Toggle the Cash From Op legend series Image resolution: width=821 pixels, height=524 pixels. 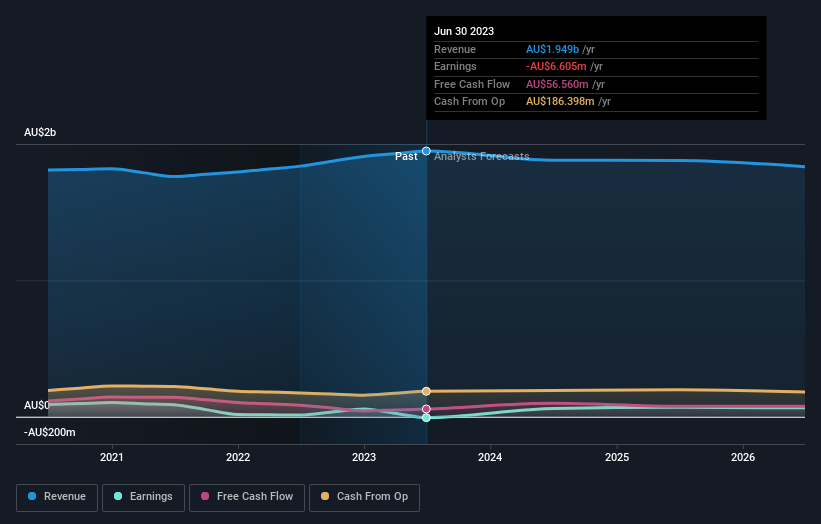coord(364,497)
